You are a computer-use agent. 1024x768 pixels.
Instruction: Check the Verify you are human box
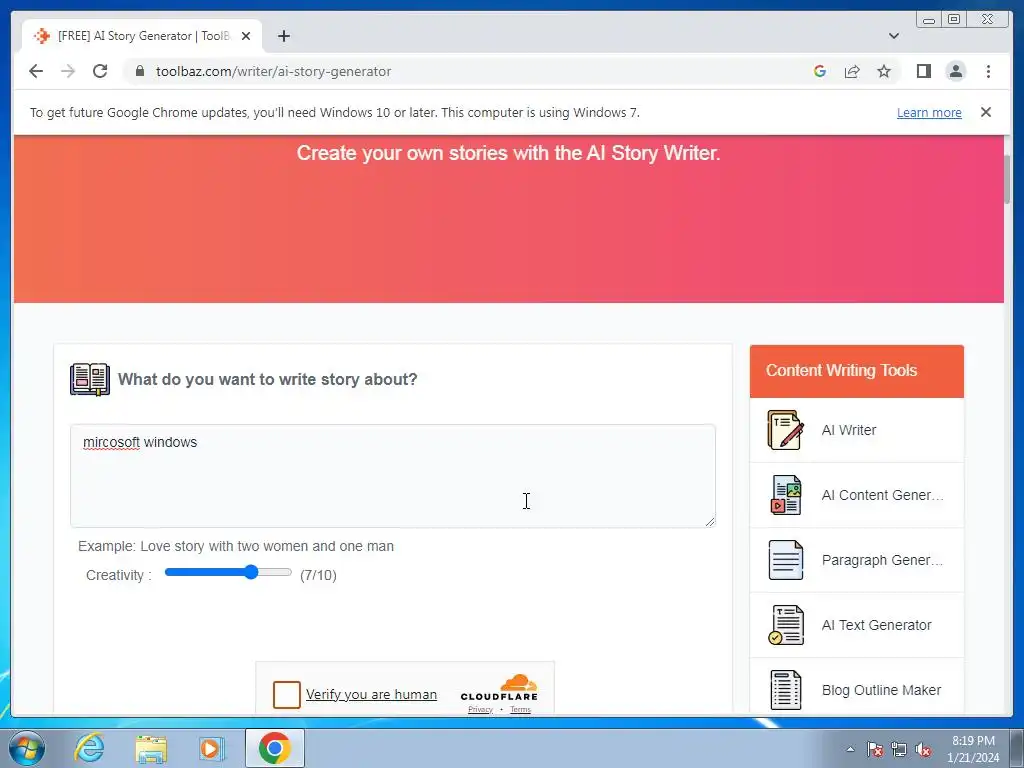(x=287, y=694)
